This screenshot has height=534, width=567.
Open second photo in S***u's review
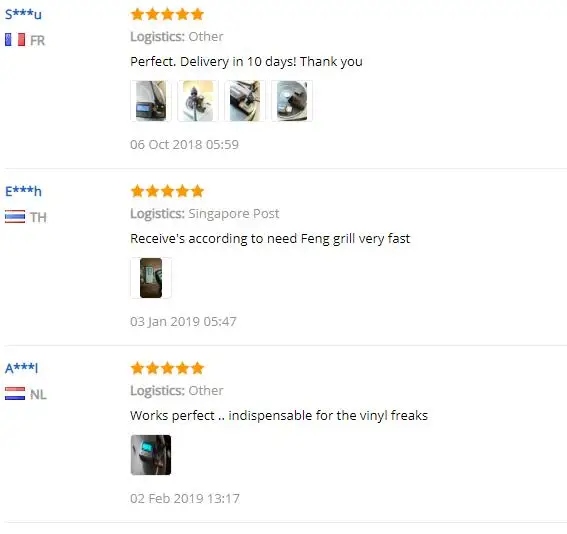tap(198, 101)
